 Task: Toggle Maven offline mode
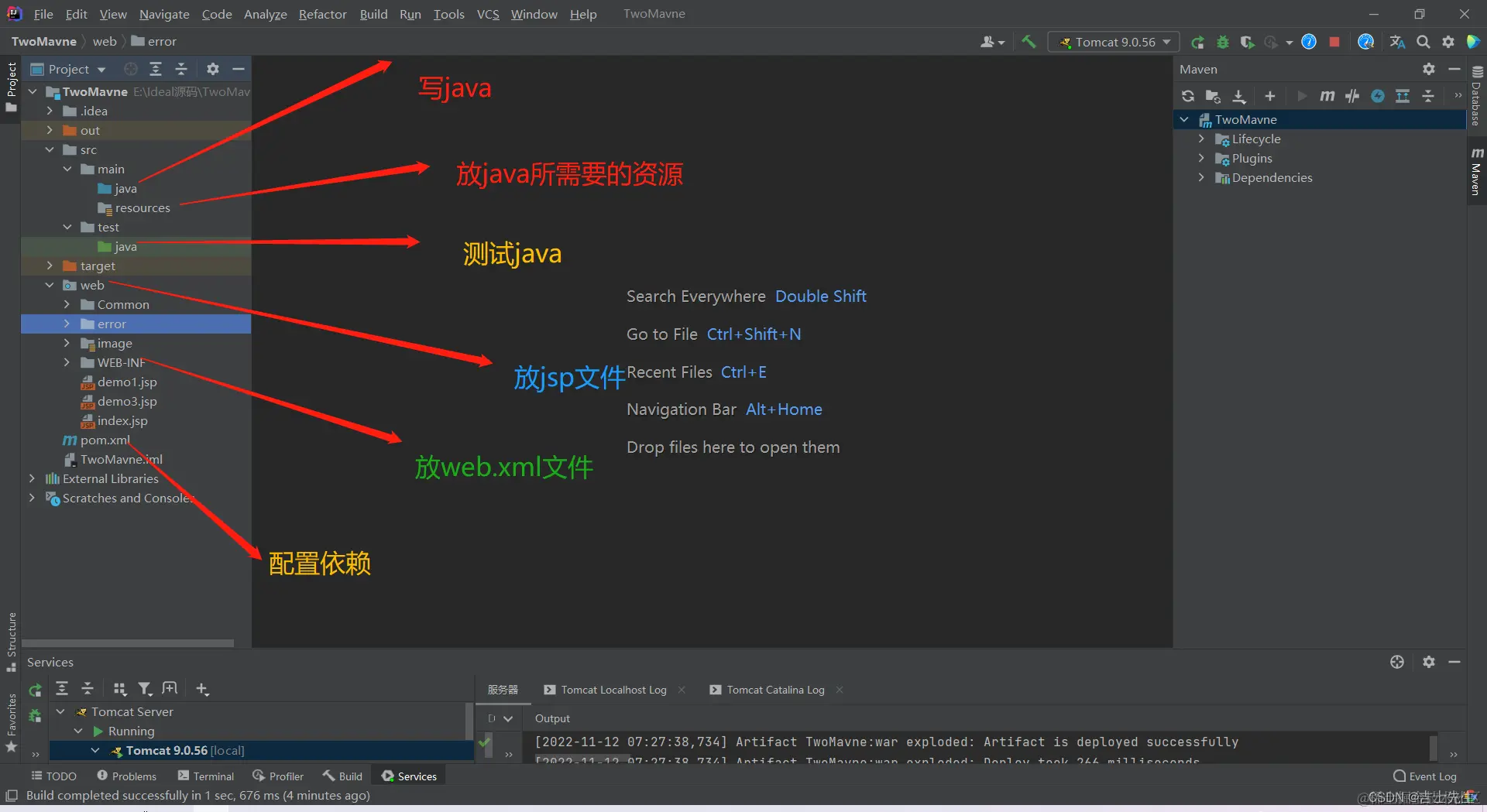[1352, 96]
